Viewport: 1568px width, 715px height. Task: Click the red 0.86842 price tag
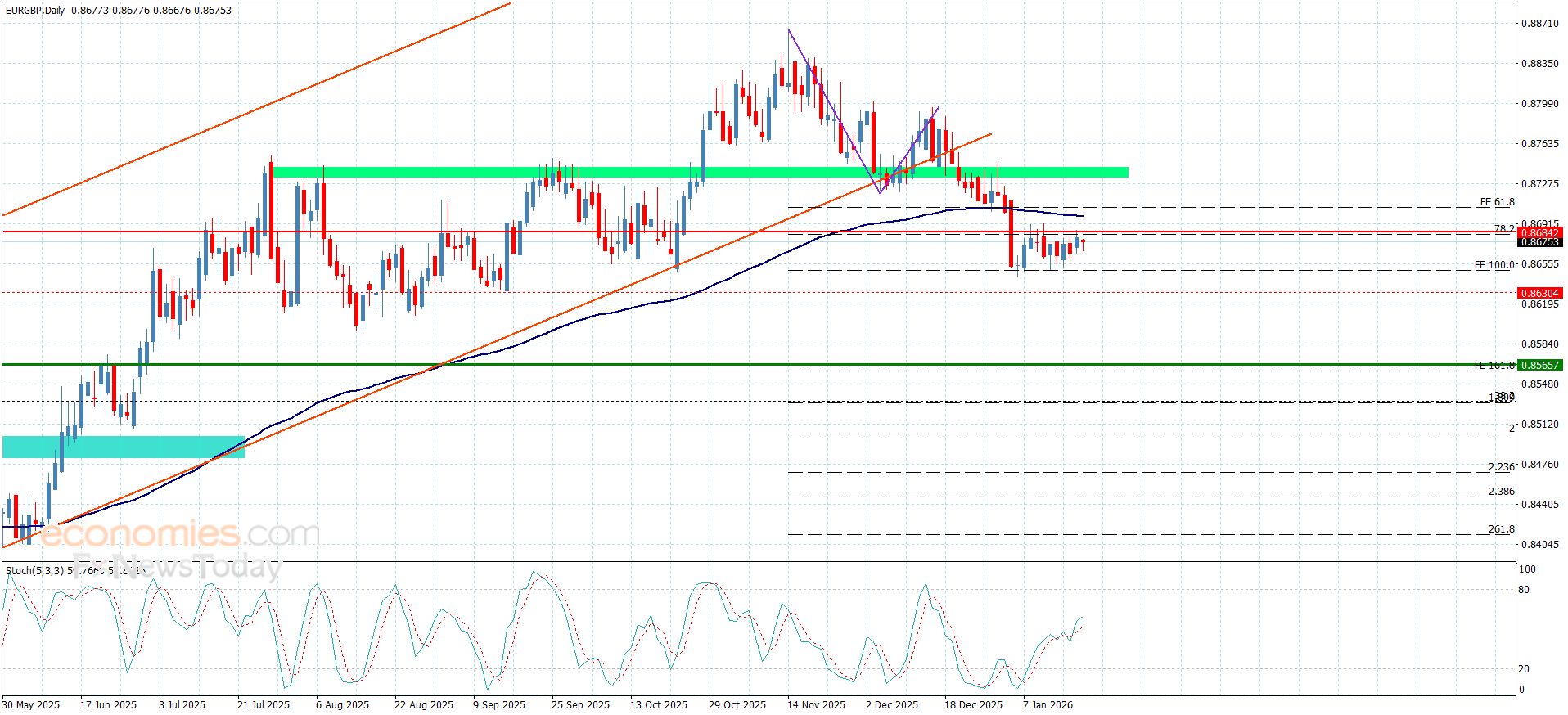coord(1539,233)
